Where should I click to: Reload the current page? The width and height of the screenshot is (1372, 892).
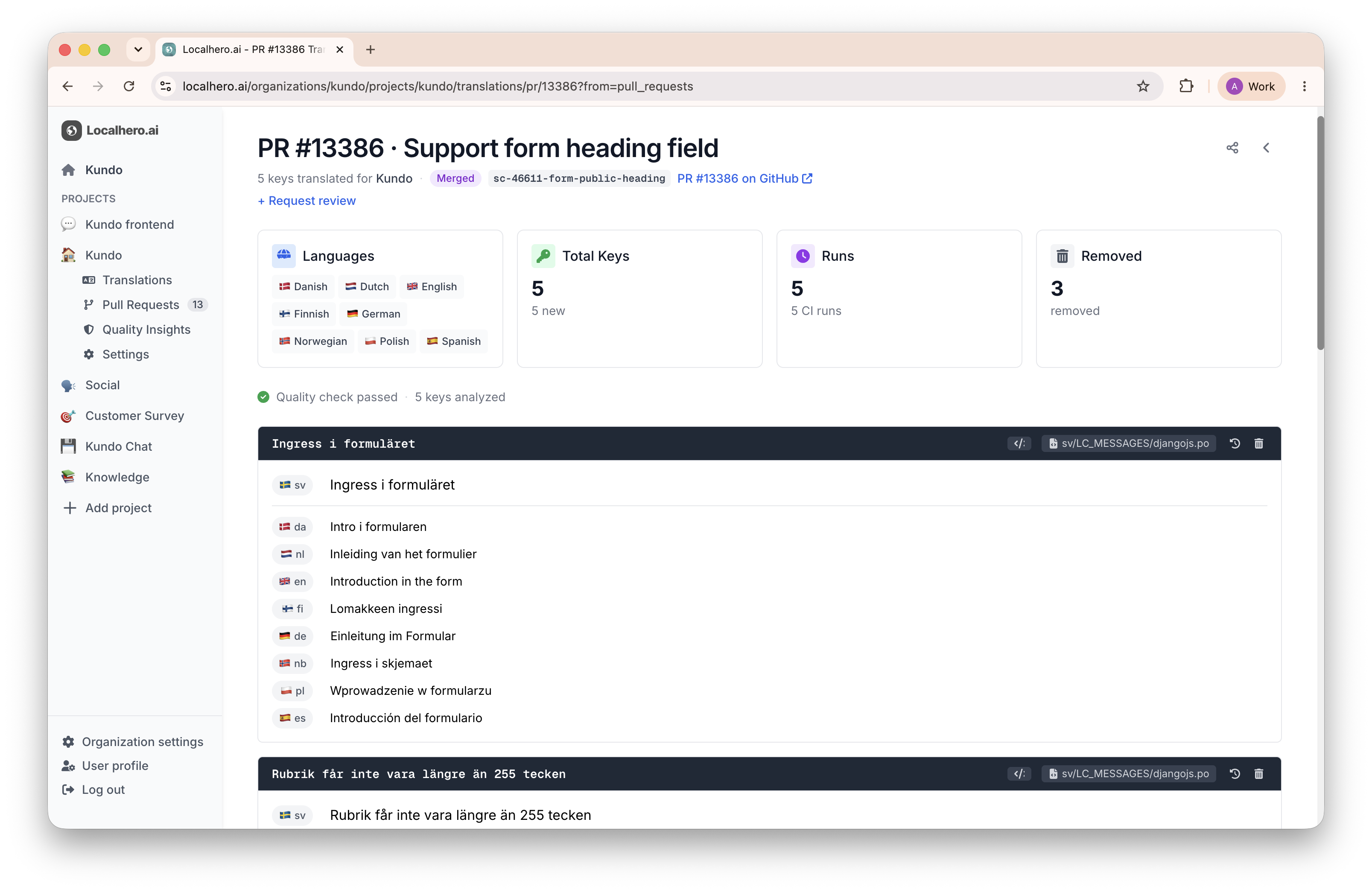(129, 87)
